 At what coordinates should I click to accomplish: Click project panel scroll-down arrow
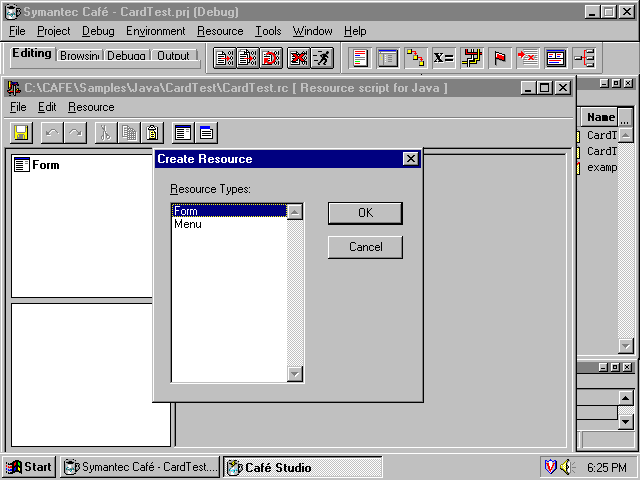click(625, 346)
